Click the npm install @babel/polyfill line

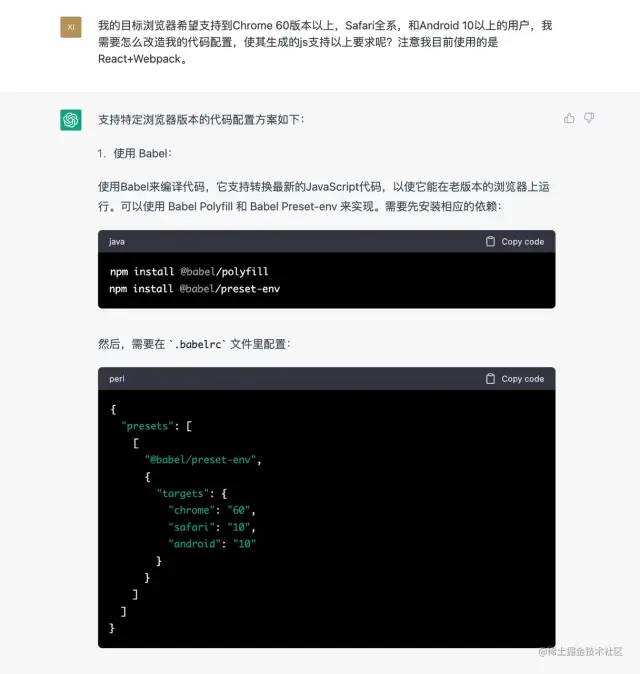[189, 272]
